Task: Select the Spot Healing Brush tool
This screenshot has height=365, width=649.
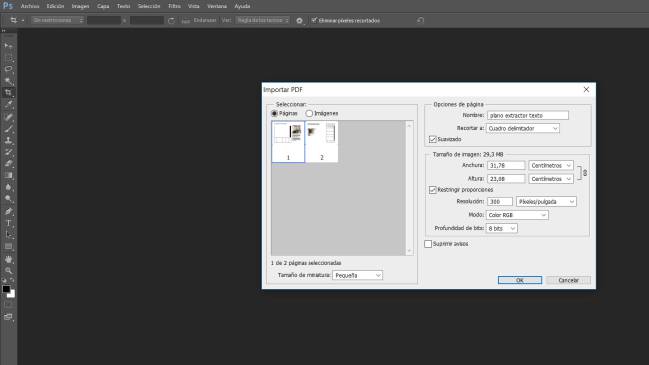Action: coord(8,117)
